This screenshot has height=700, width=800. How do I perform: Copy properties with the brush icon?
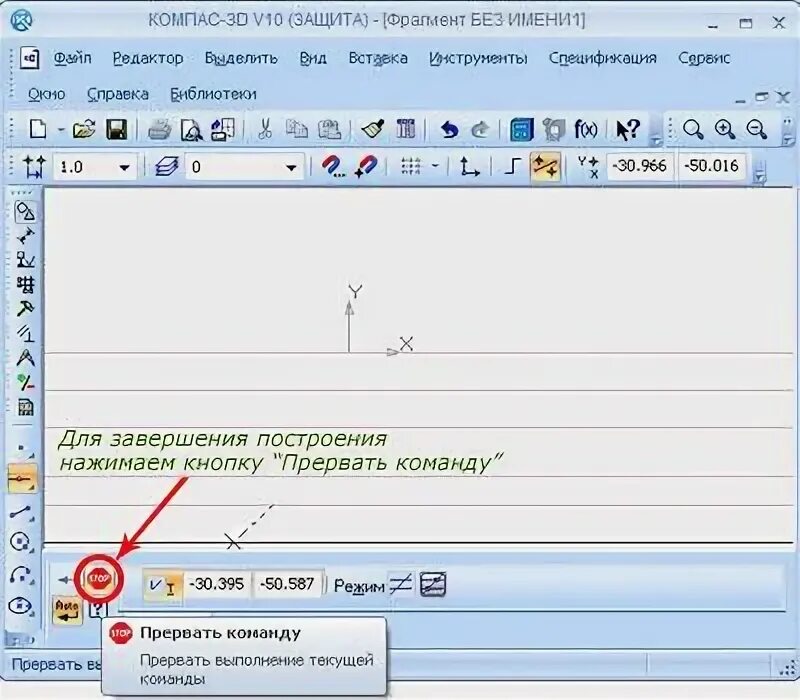[373, 129]
